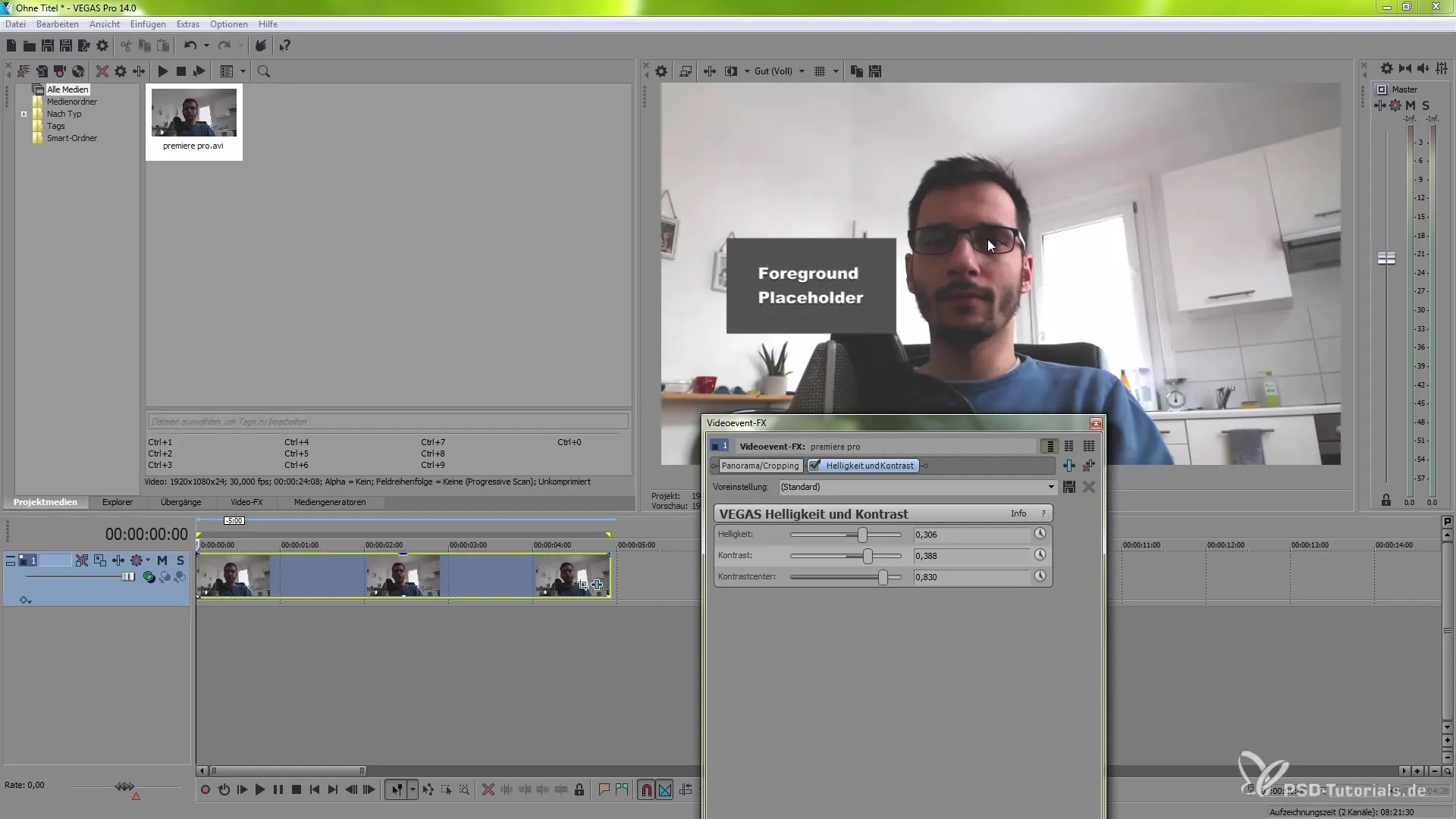Screen dimensions: 1456x819
Task: Switch to the Mediengeneratoren tab
Action: coord(330,502)
